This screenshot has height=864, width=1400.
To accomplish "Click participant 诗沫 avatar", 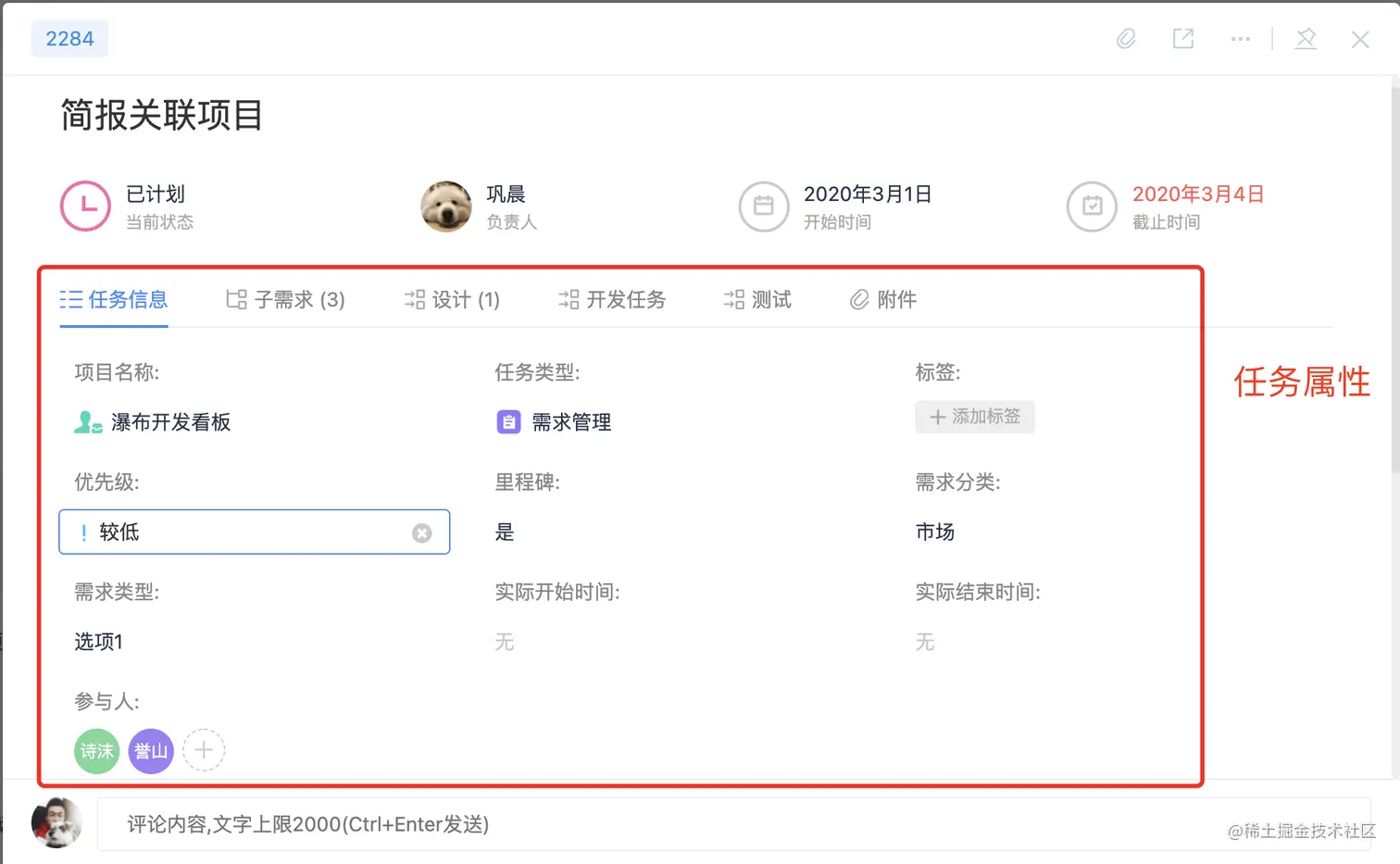I will click(x=97, y=751).
